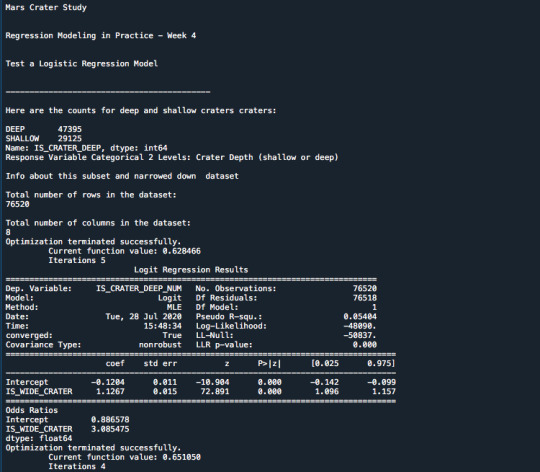Click the 'Response Variable Categorical 2 Levels' line
This screenshot has width=540, height=472.
172,157
